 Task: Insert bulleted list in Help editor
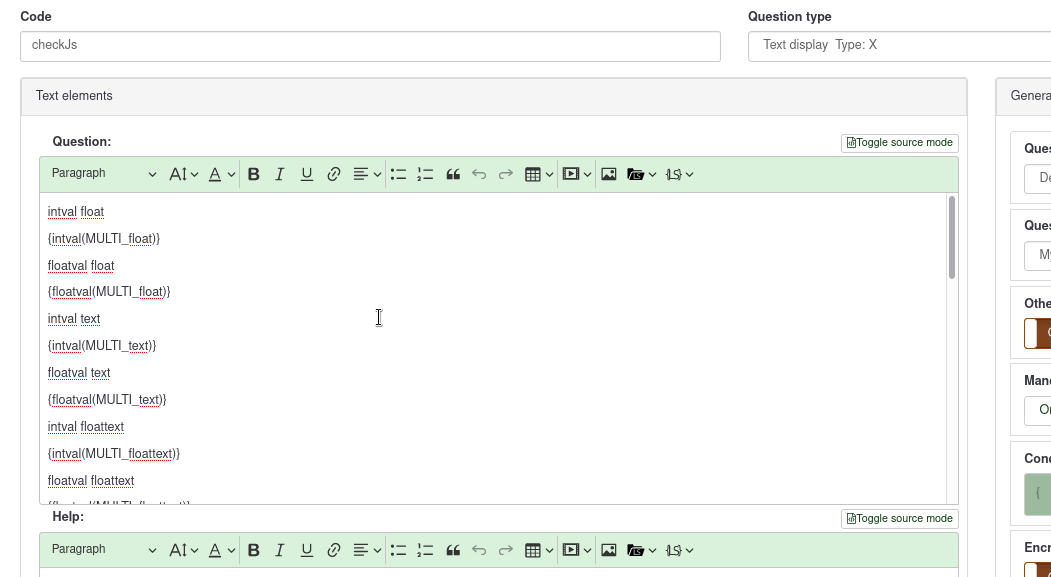coord(398,550)
